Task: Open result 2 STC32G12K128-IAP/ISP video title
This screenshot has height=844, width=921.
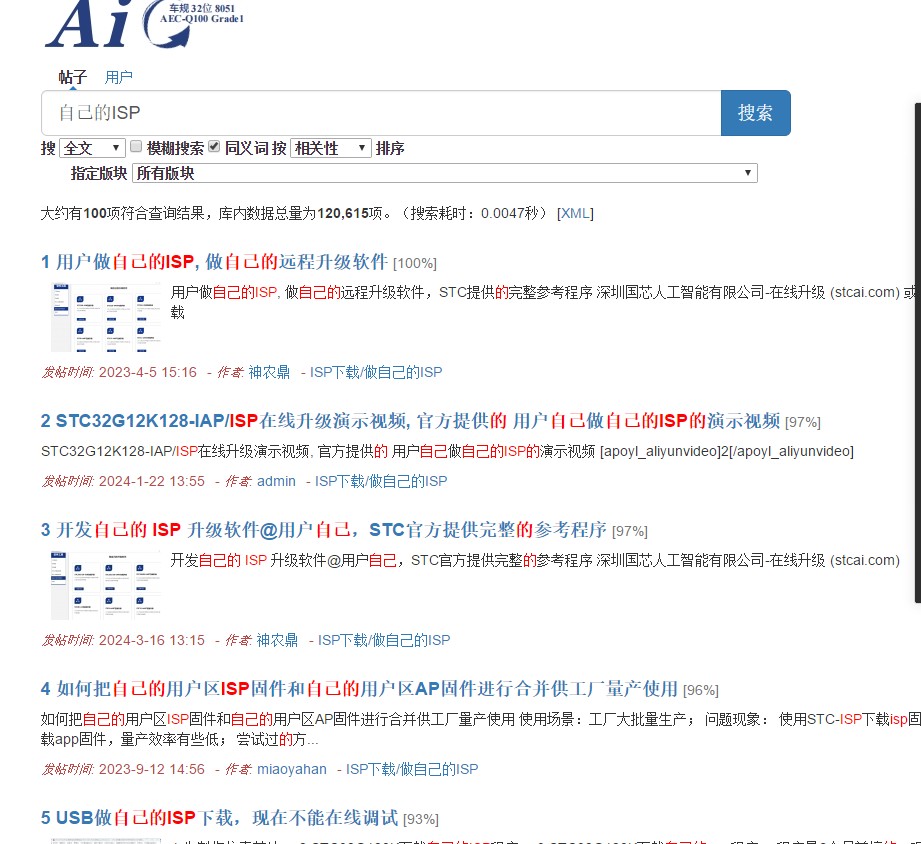Action: [x=410, y=421]
